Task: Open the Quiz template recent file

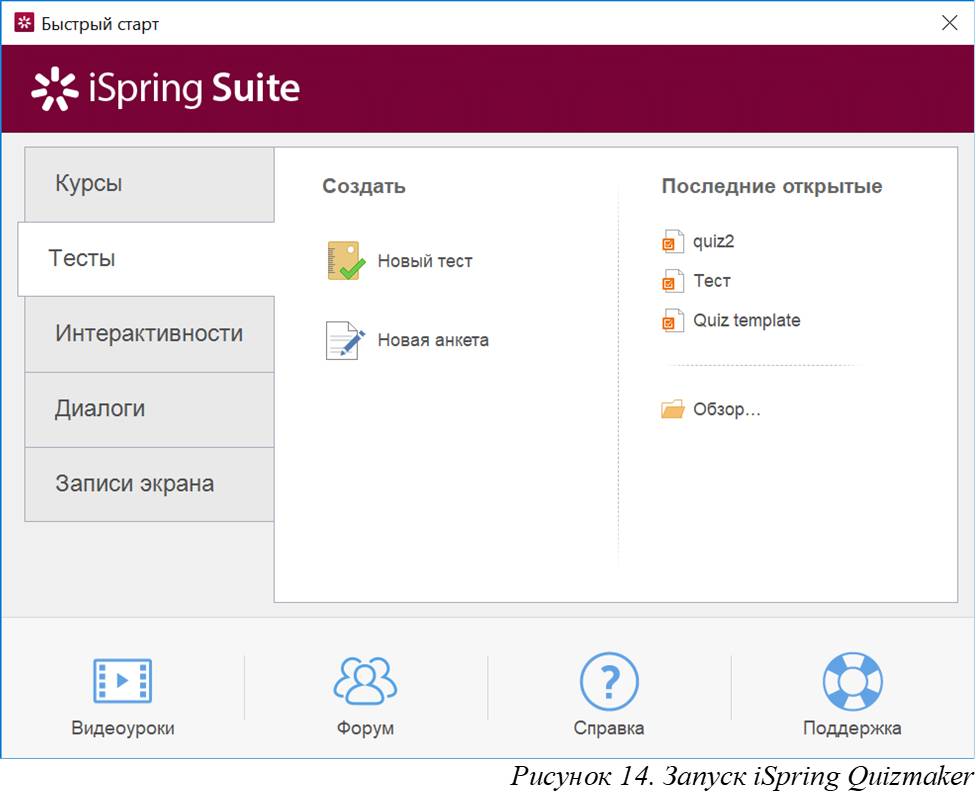Action: [746, 321]
